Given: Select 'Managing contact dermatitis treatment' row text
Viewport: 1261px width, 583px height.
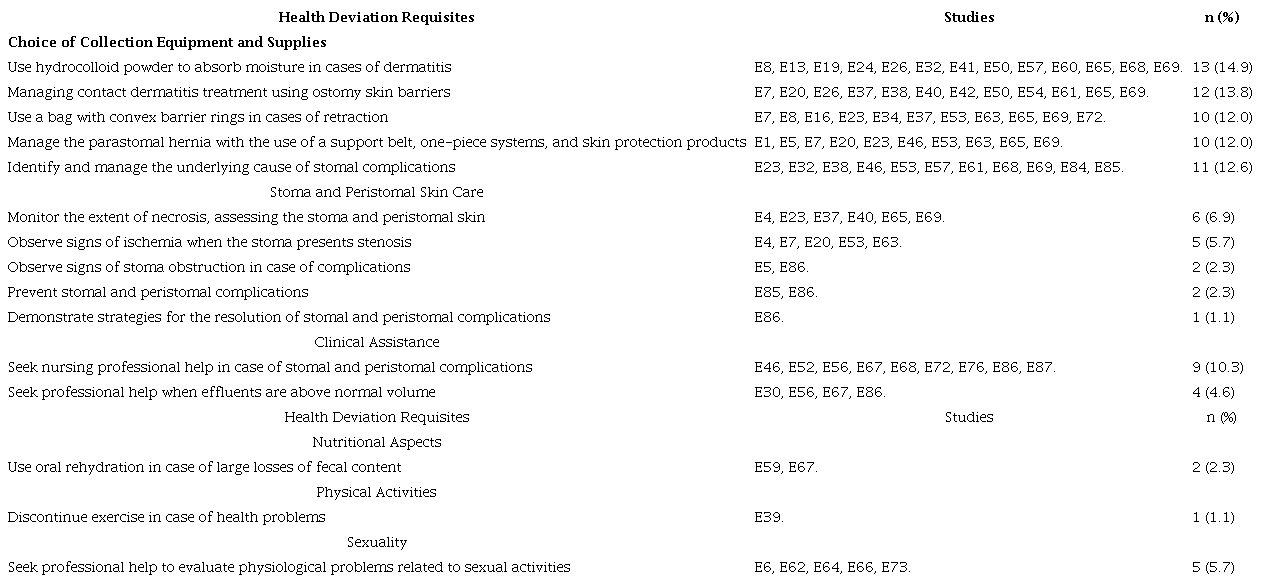Looking at the screenshot, I should 229,92.
